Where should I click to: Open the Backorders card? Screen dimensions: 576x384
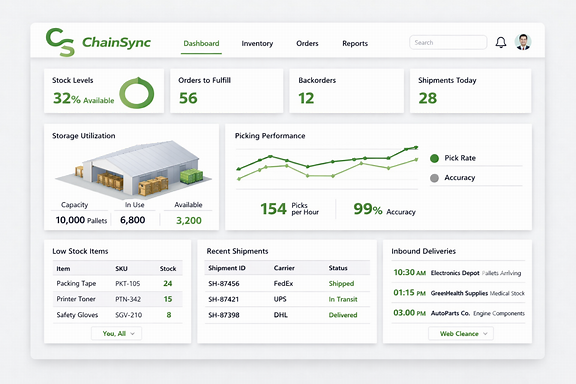pos(346,91)
